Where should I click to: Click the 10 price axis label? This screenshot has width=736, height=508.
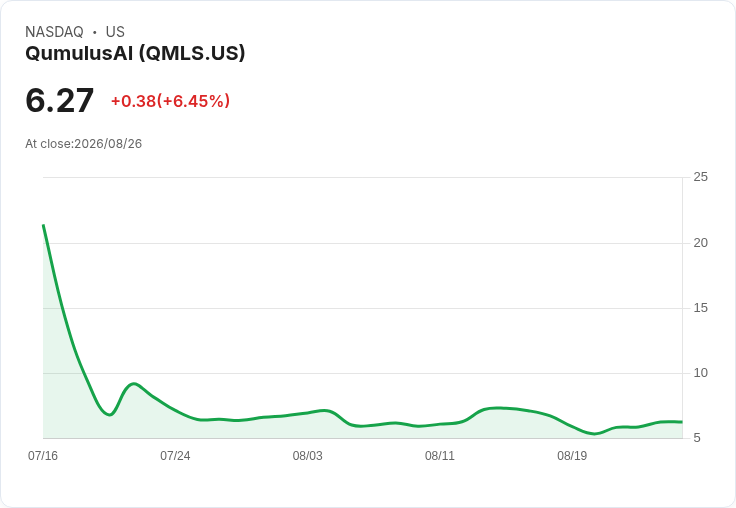tap(700, 373)
